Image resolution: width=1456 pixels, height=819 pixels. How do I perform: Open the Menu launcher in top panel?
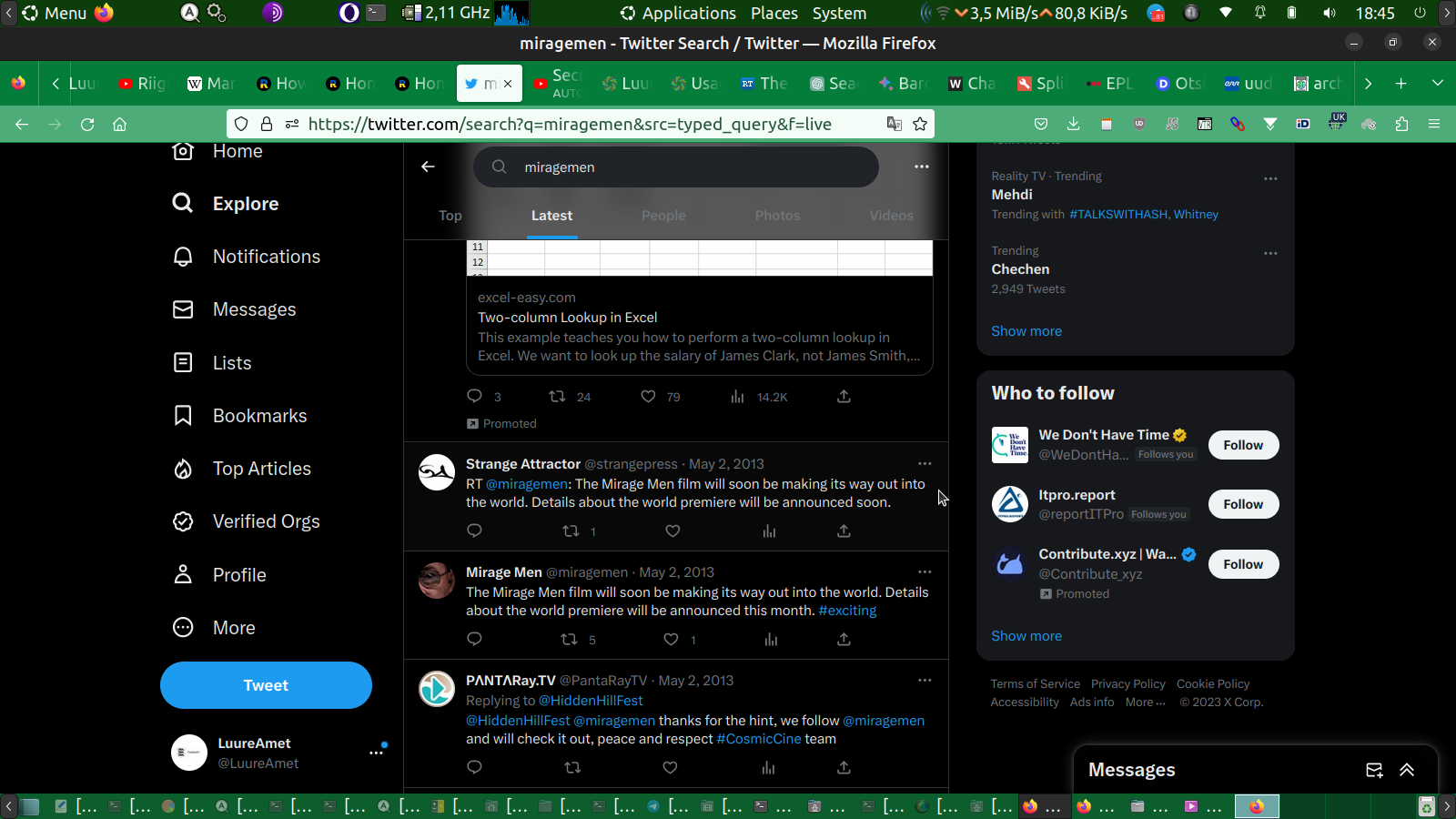[54, 14]
